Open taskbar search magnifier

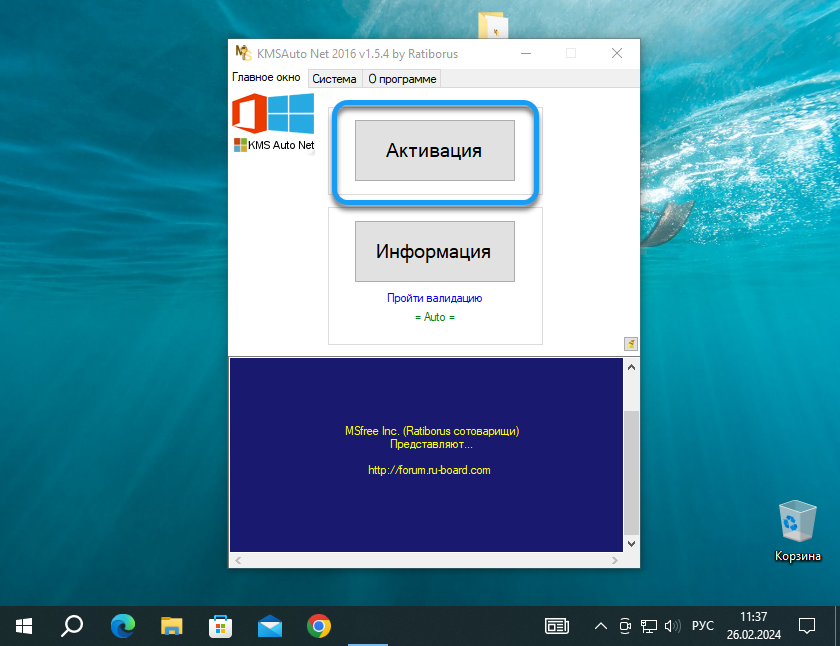(x=72, y=626)
